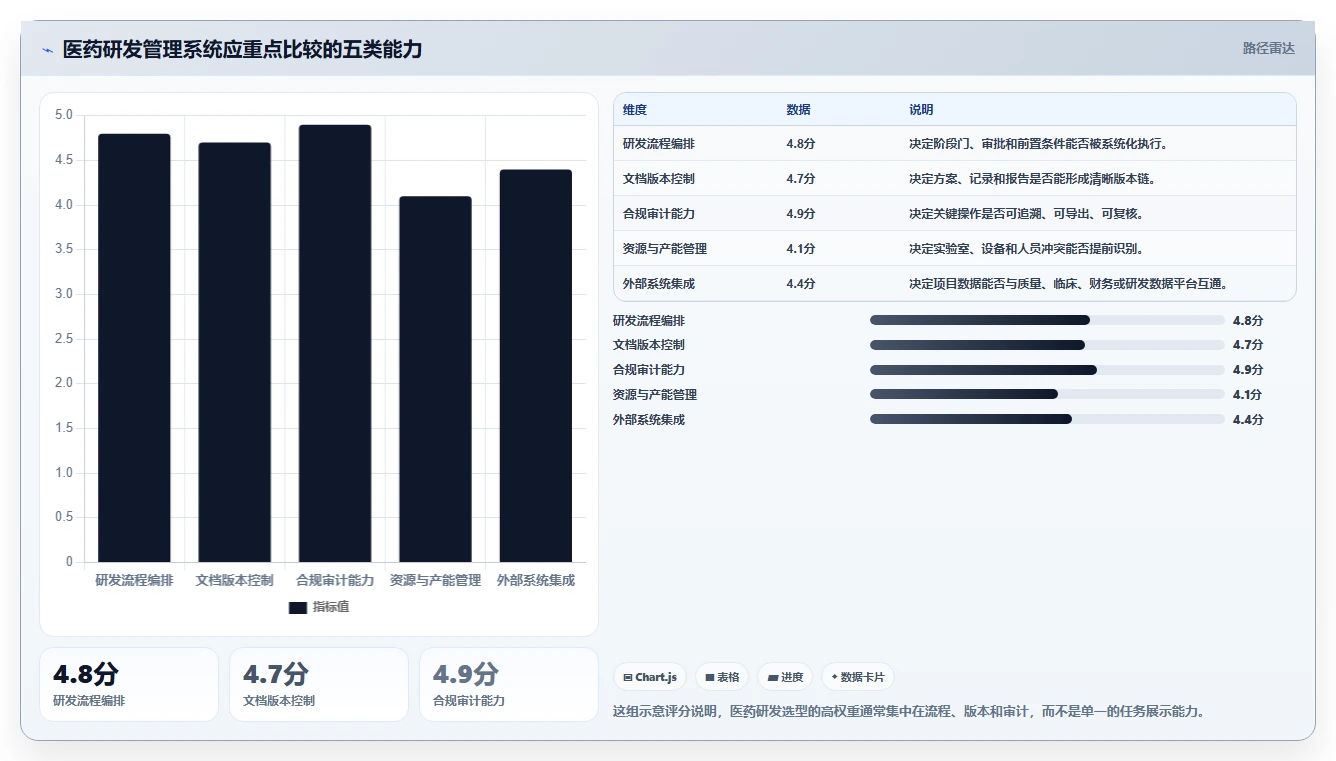
Task: Open the 4.8分 研发流程编排 data card
Action: [x=129, y=684]
